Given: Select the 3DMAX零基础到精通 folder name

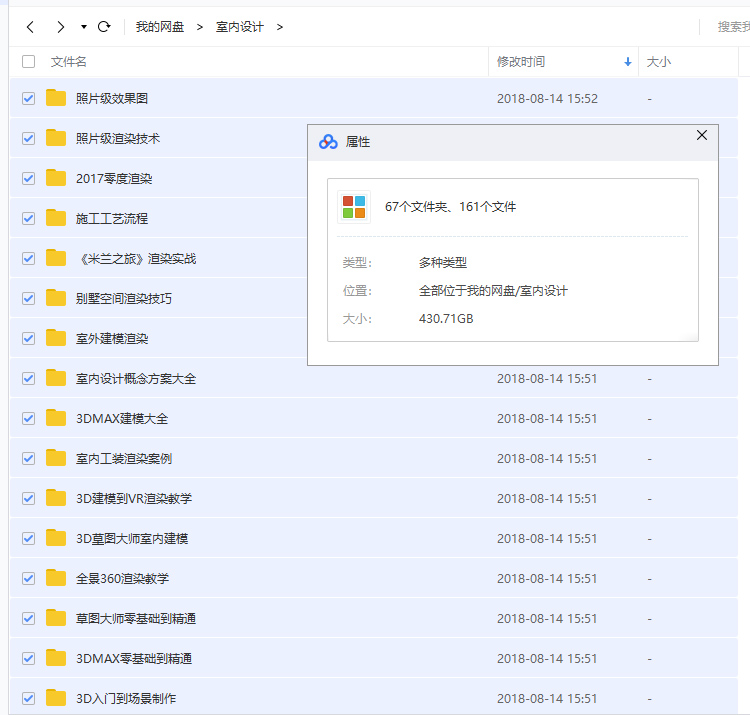Looking at the screenshot, I should [134, 659].
